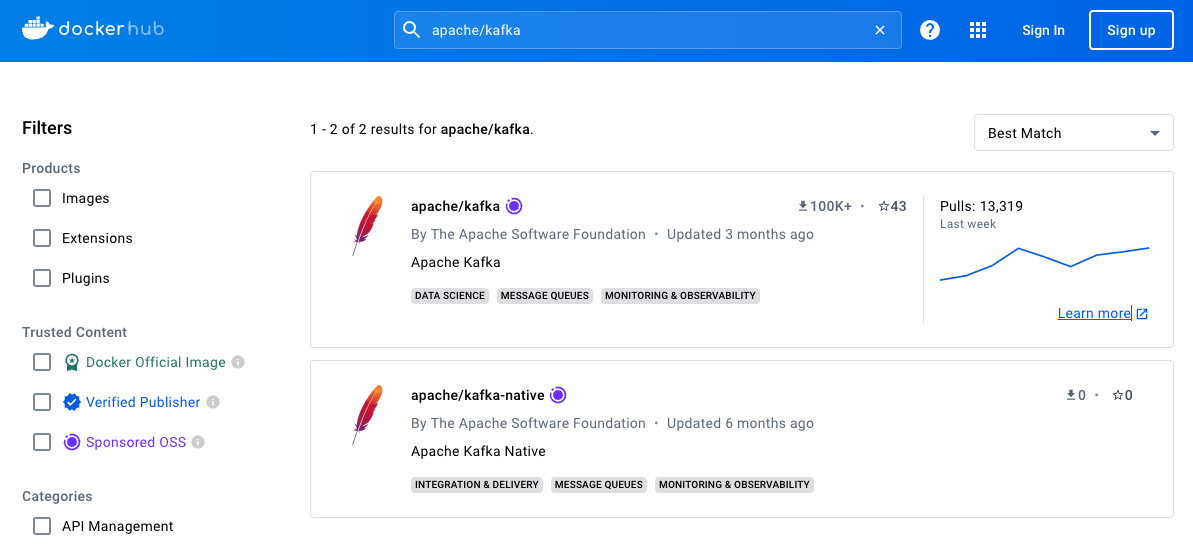Click the apache/kafka-native feather logo
The image size is (1193, 546).
point(367,414)
